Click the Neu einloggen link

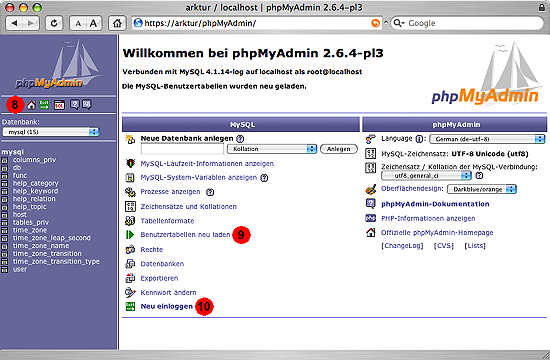[x=167, y=306]
